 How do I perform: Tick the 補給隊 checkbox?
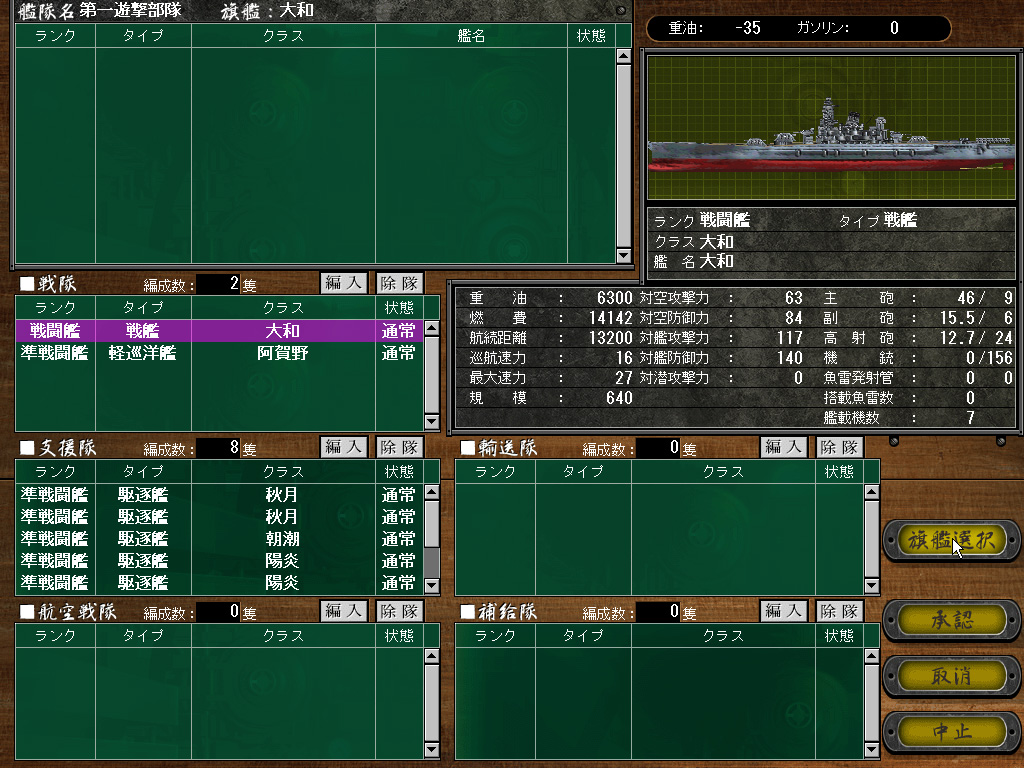pyautogui.click(x=467, y=612)
